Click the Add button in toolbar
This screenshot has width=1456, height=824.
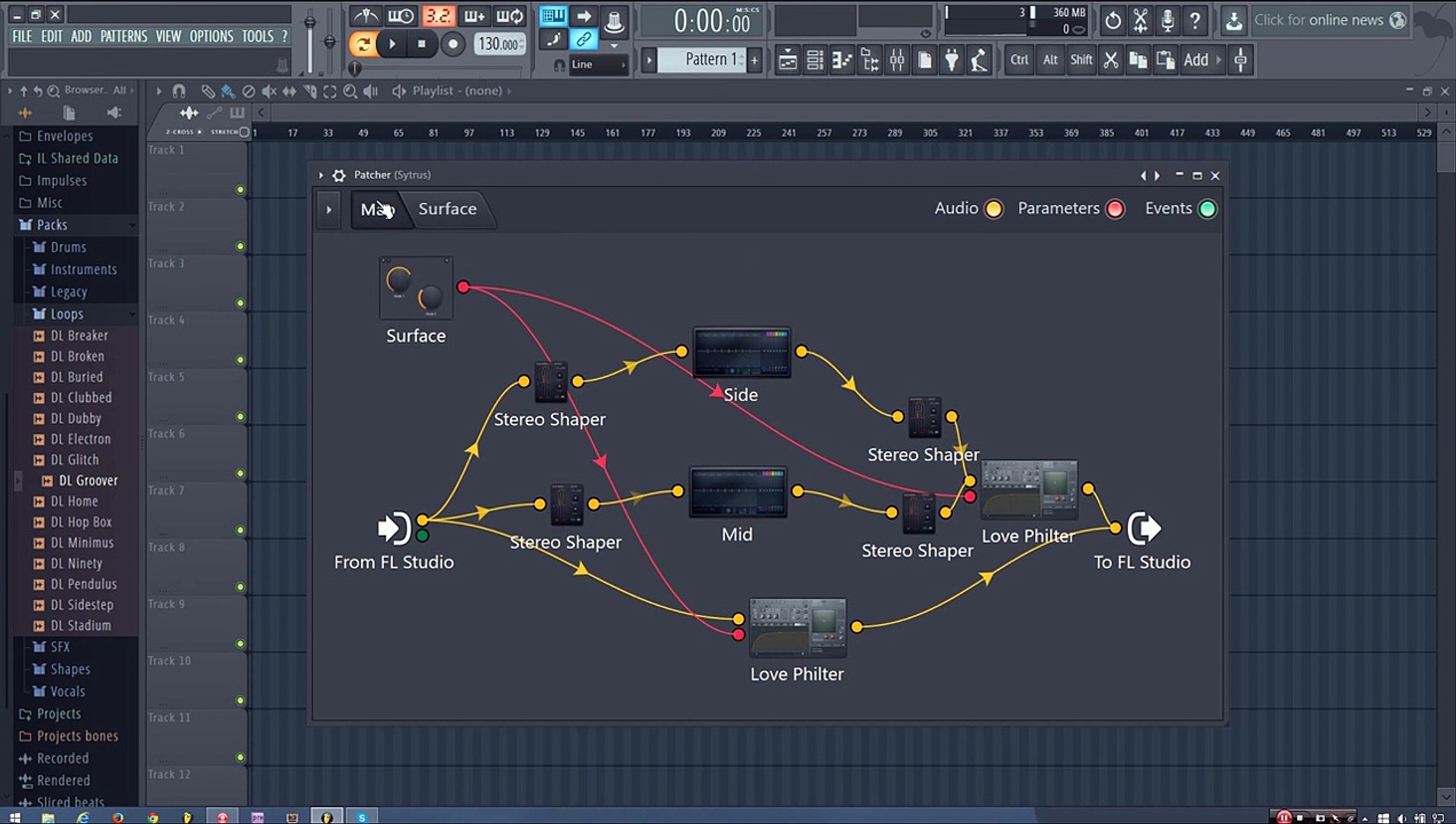click(1196, 60)
